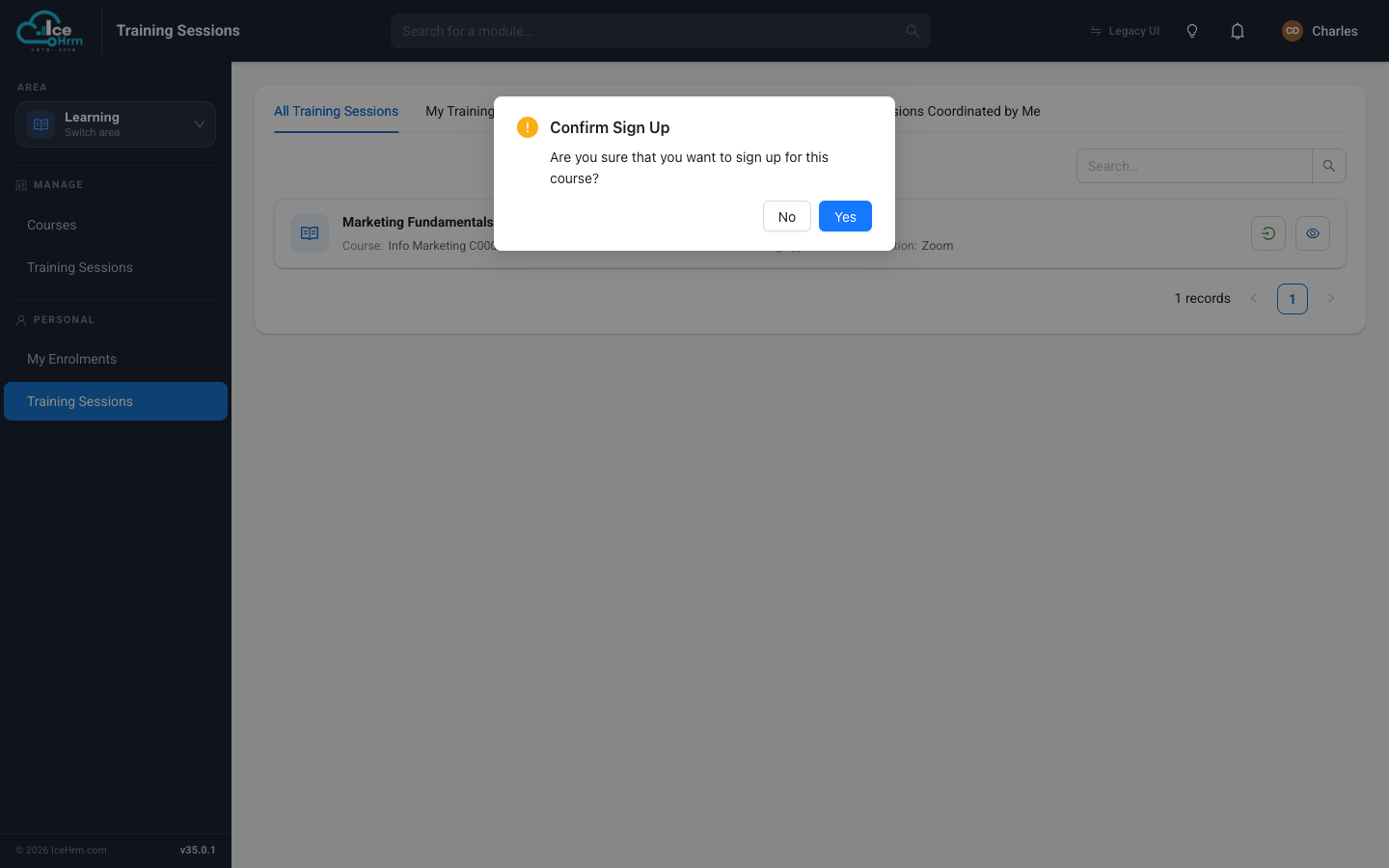1389x868 pixels.
Task: Click the Personal section person icon
Action: coord(21,320)
